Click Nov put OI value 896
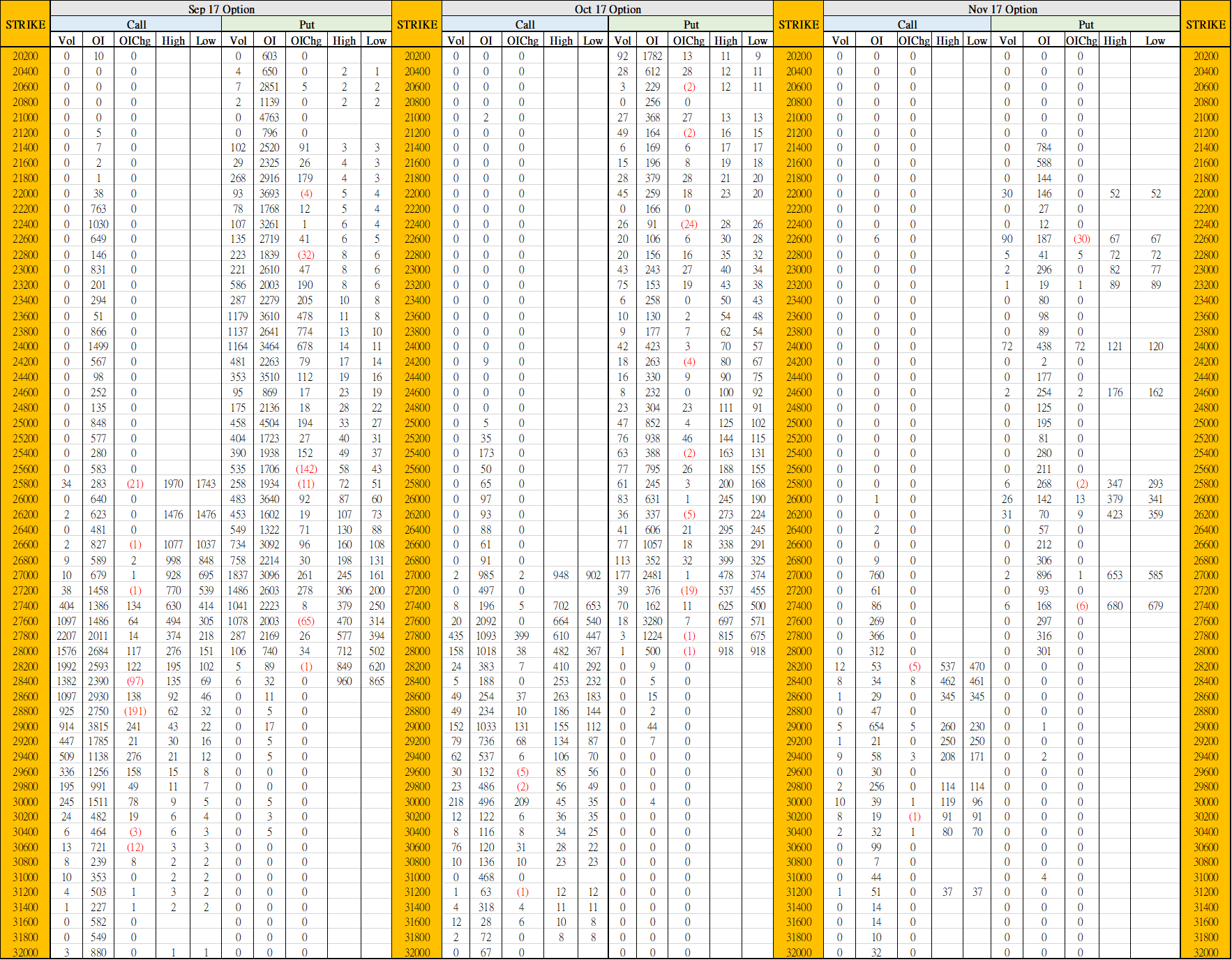Image resolution: width=1232 pixels, height=960 pixels. (x=1044, y=575)
